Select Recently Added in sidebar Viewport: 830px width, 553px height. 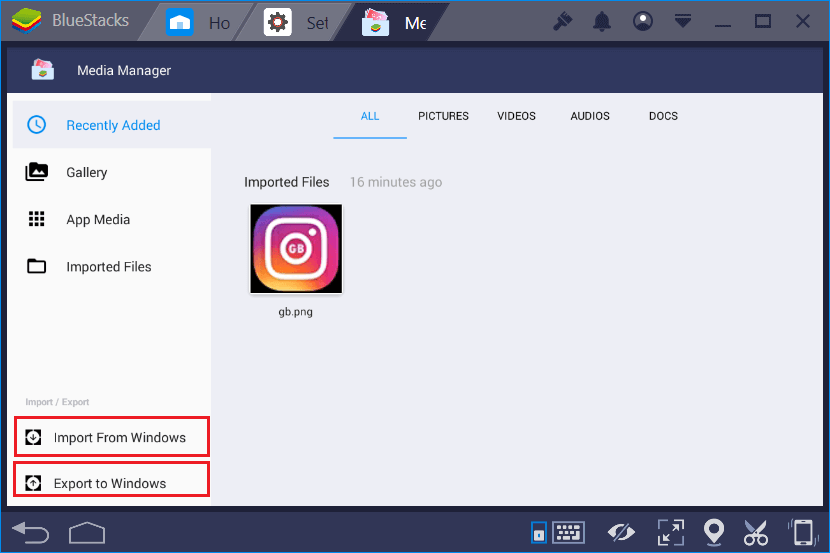[x=112, y=125]
